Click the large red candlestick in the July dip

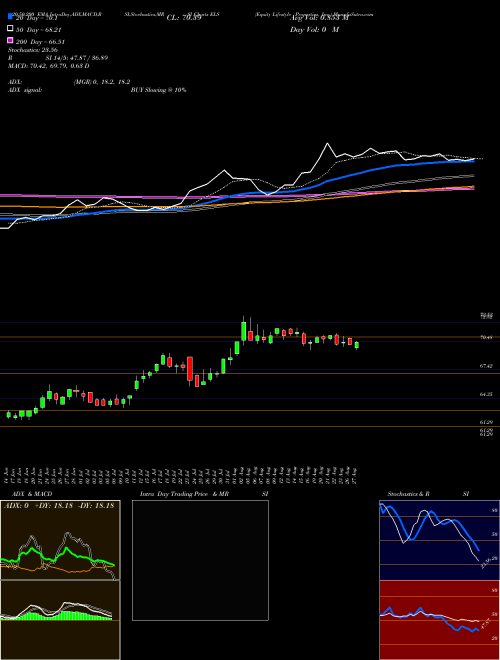[190, 369]
